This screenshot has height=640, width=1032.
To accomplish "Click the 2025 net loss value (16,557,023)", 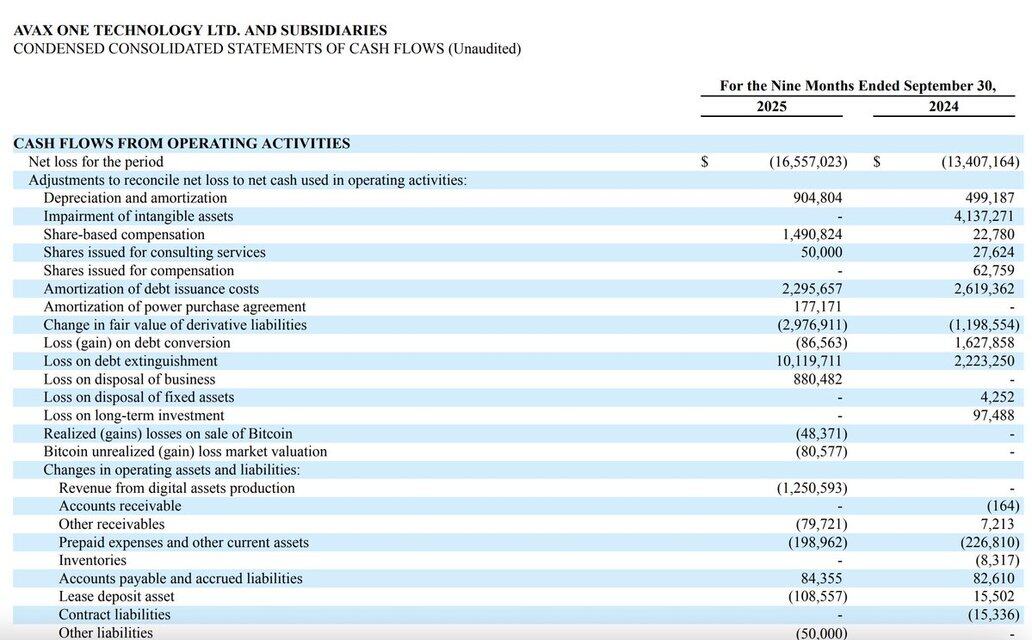I will tap(808, 162).
